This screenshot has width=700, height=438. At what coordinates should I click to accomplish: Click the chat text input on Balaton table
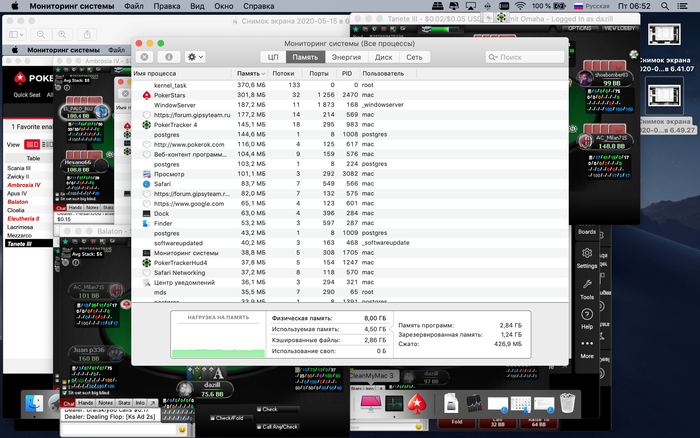click(x=119, y=430)
